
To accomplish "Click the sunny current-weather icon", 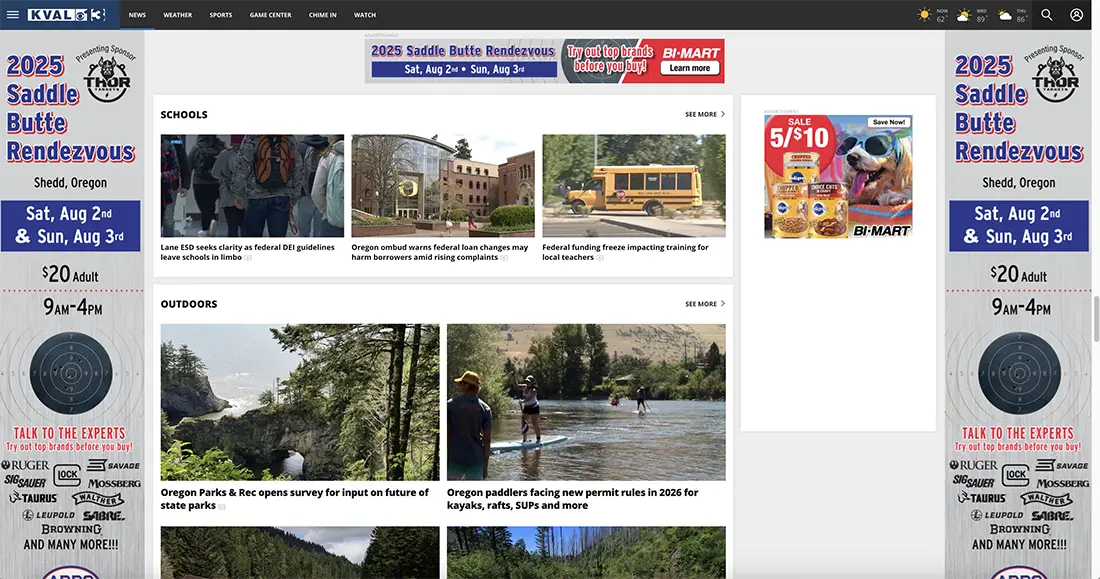I will click(x=925, y=15).
